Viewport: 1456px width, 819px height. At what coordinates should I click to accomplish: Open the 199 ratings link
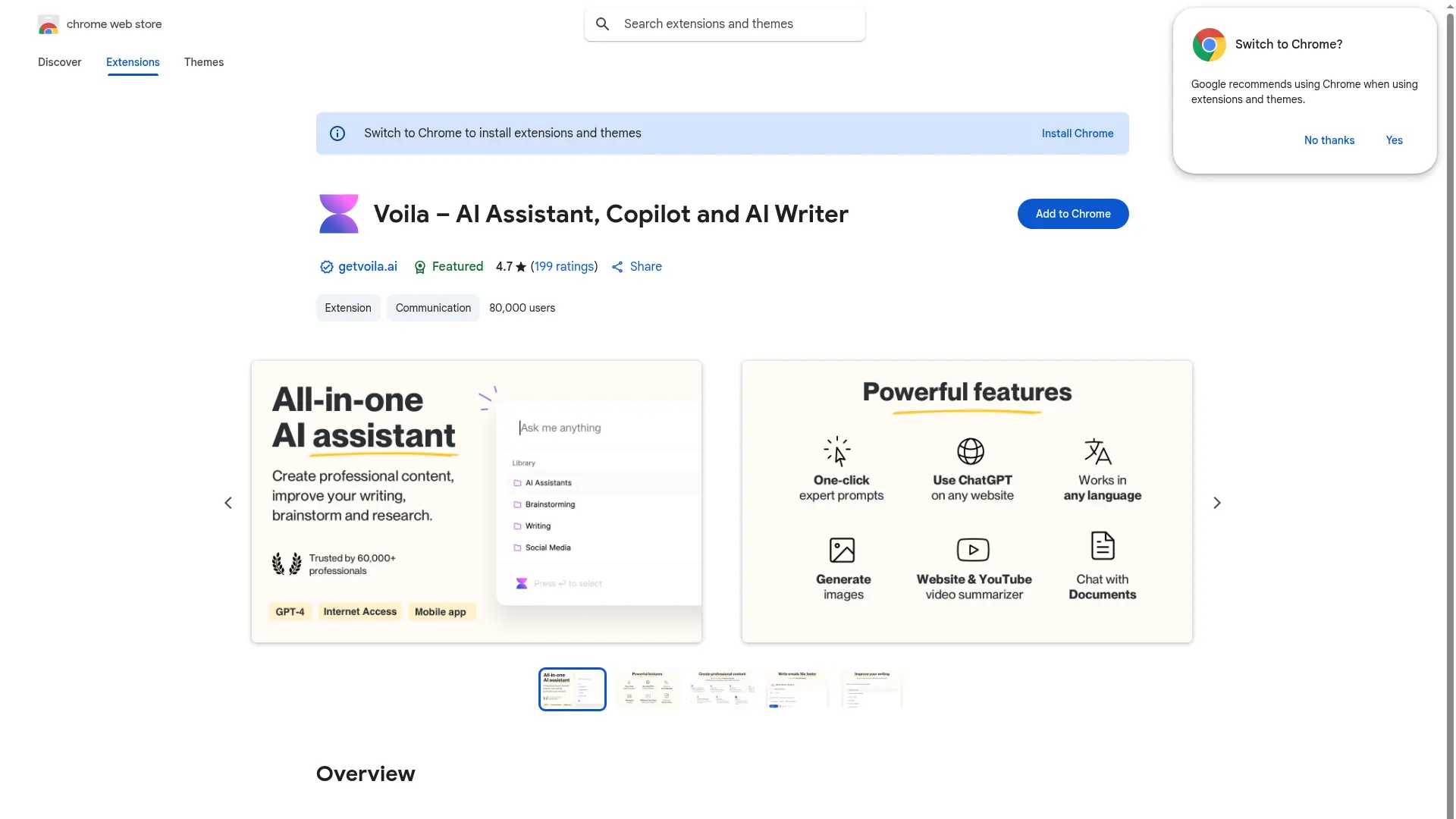point(564,266)
